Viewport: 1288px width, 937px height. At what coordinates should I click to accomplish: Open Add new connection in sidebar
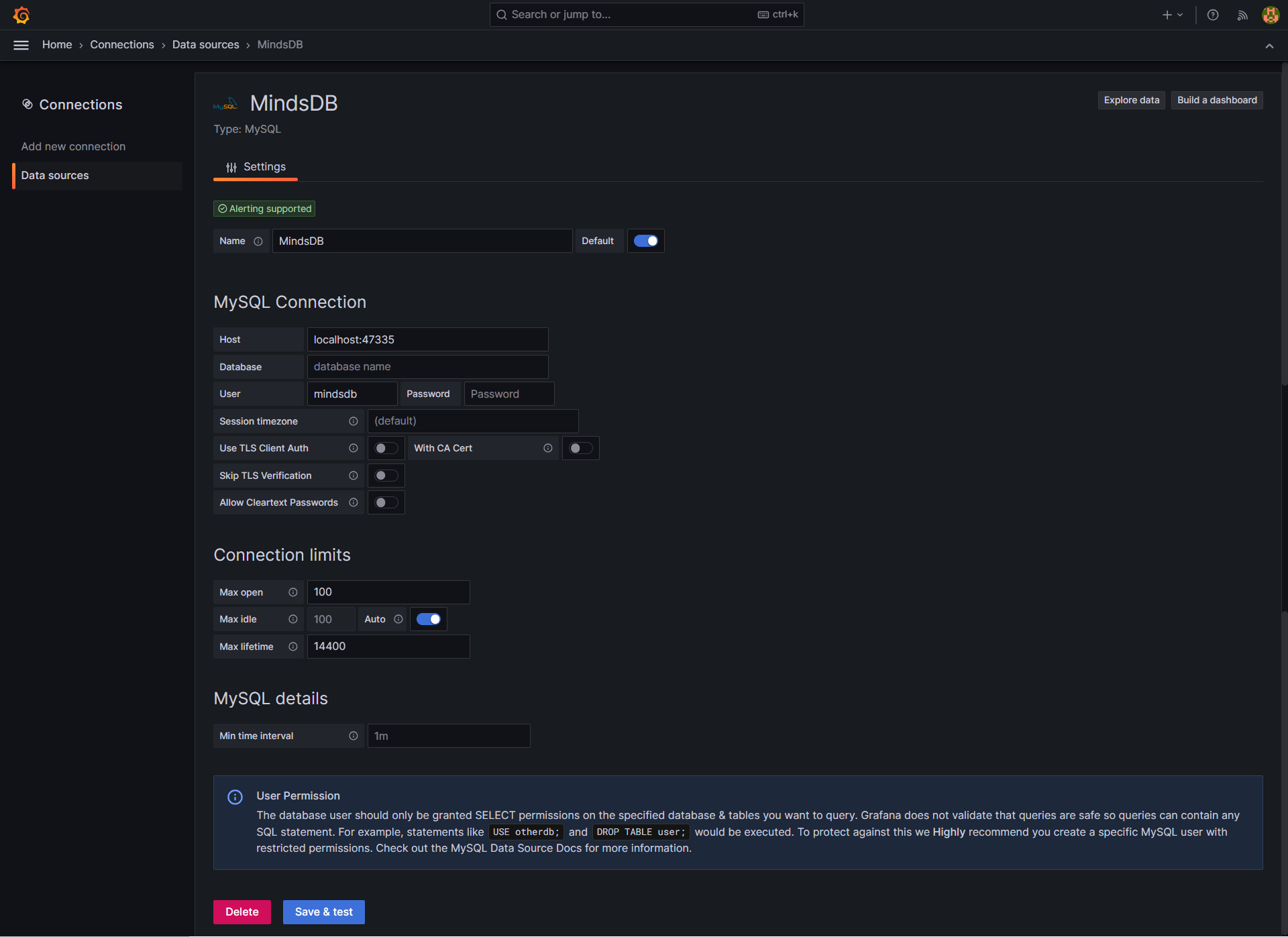tap(73, 146)
